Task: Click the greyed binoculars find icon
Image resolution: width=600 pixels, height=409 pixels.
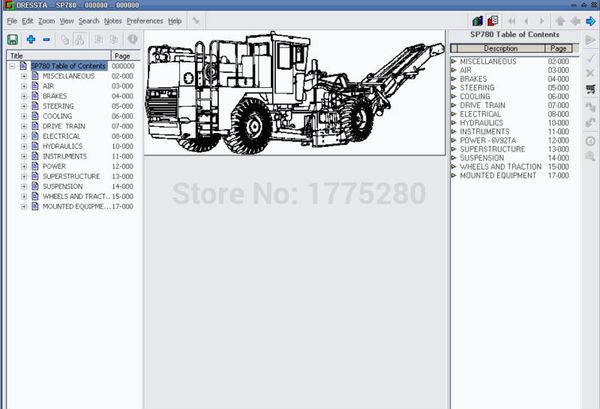Action: point(80,39)
